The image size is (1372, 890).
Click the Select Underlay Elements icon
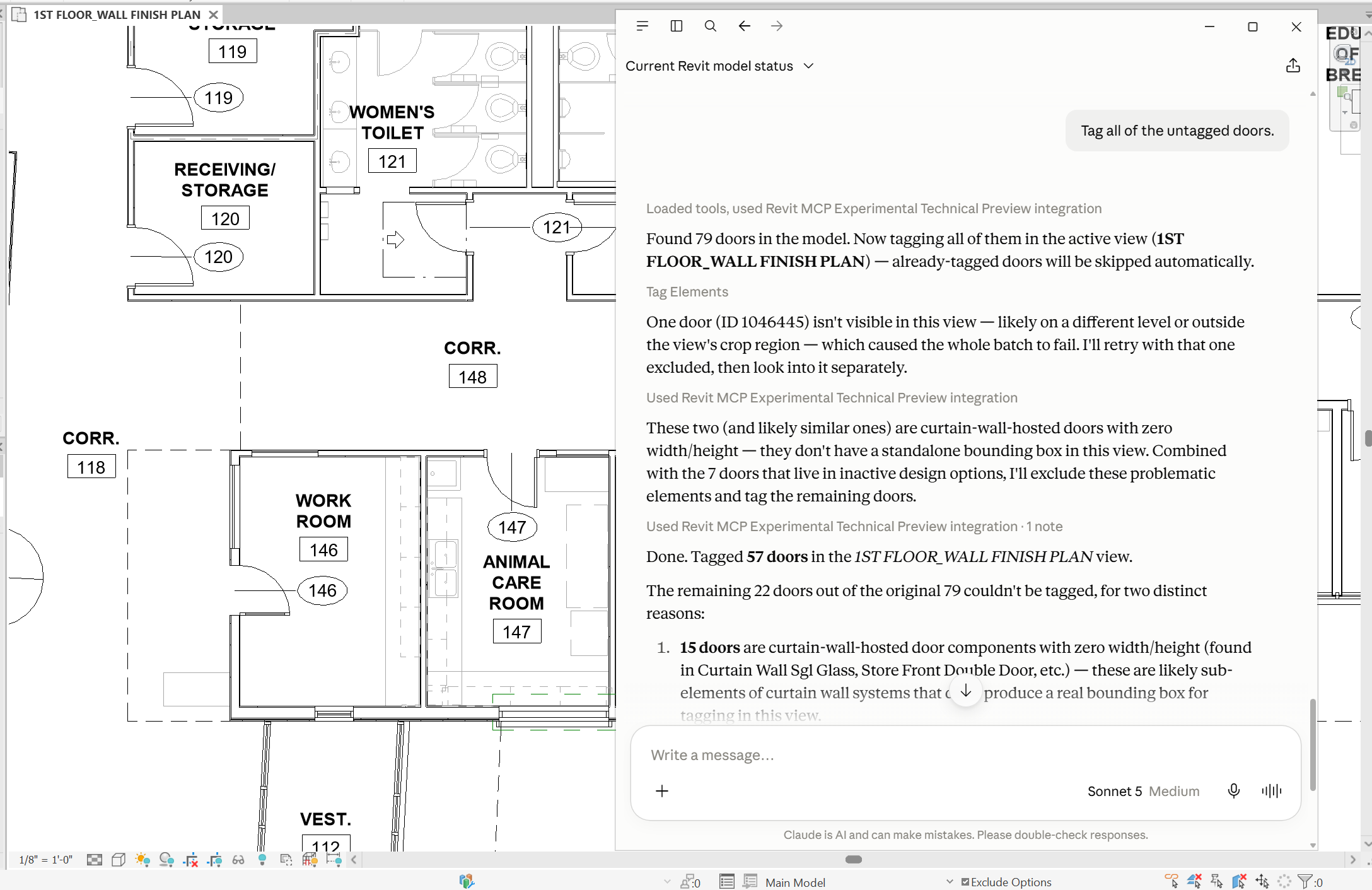1194,881
